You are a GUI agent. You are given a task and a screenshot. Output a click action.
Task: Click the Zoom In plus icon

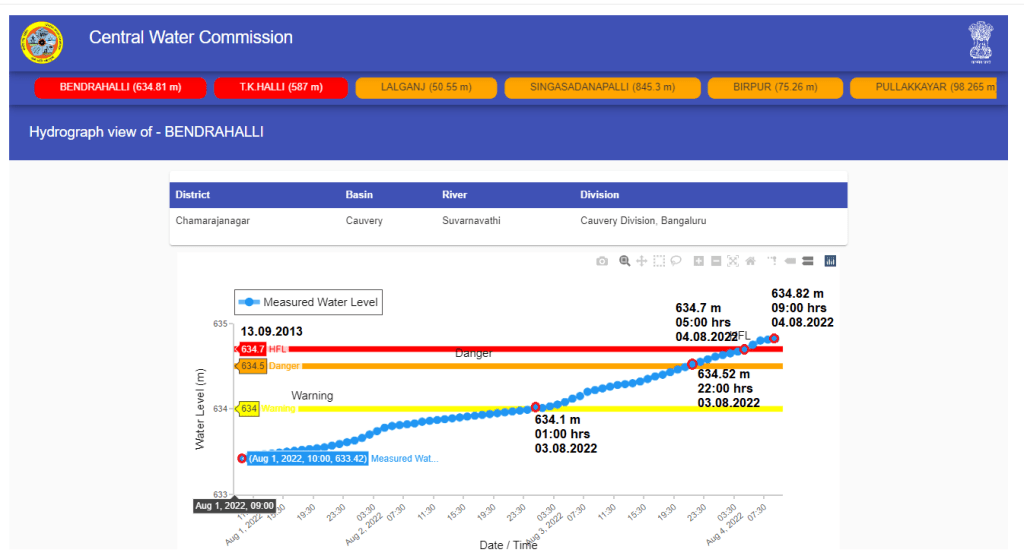[699, 261]
